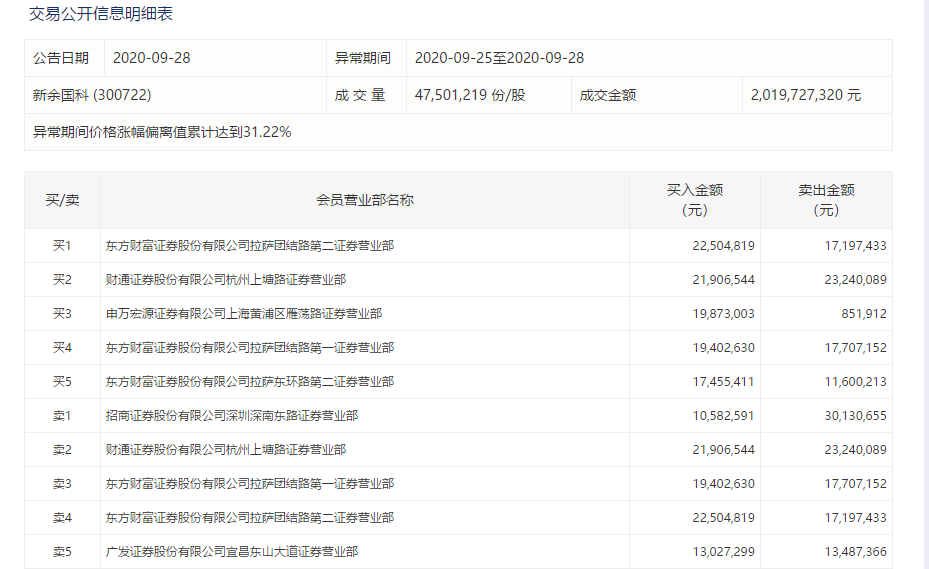This screenshot has height=569, width=929.
Task: Select announcement date value 2020-09-28
Action: click(152, 58)
